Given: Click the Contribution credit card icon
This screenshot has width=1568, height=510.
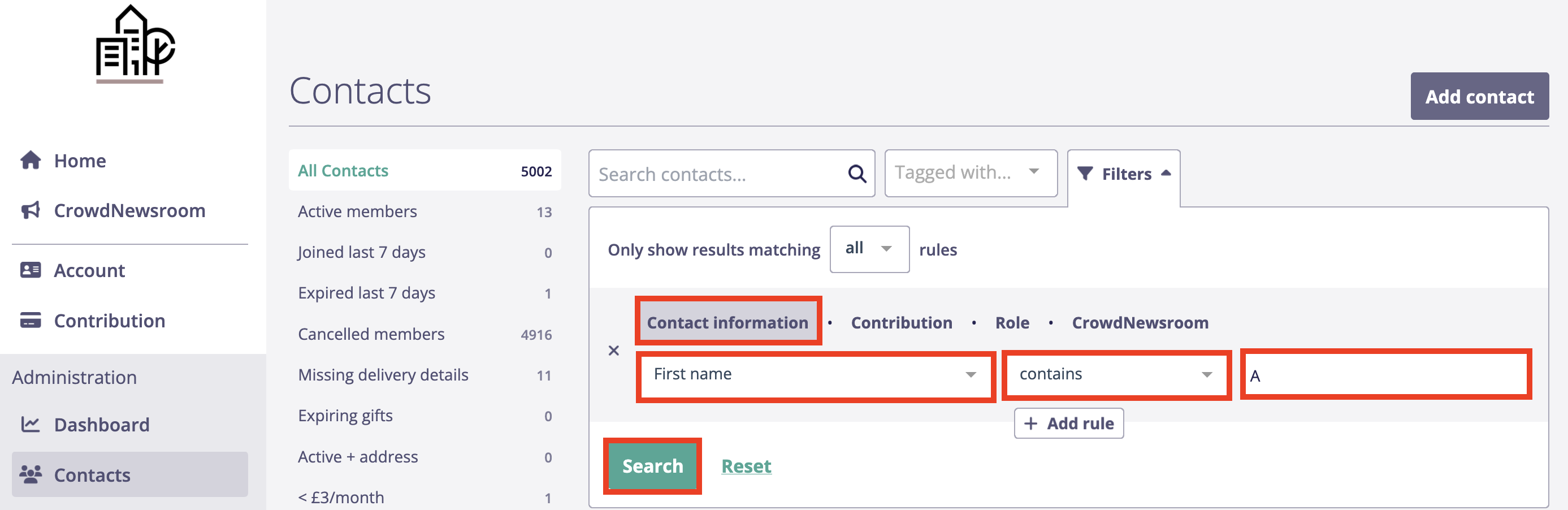Looking at the screenshot, I should pos(31,320).
